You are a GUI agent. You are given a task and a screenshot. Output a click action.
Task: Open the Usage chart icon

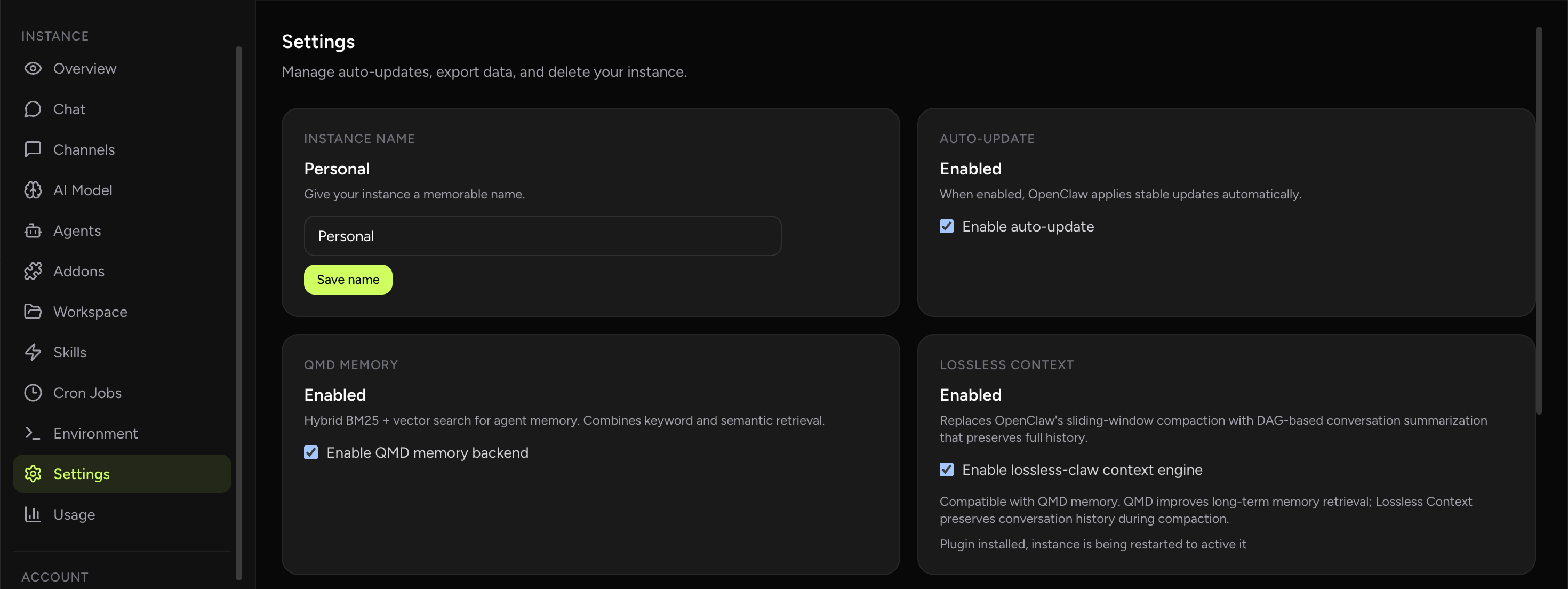click(33, 514)
